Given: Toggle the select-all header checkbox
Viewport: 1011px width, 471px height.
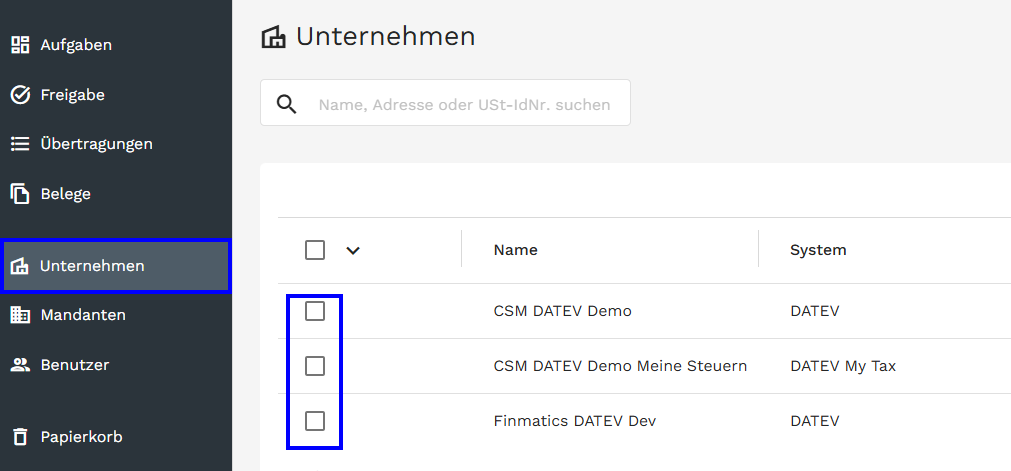Looking at the screenshot, I should coord(315,250).
